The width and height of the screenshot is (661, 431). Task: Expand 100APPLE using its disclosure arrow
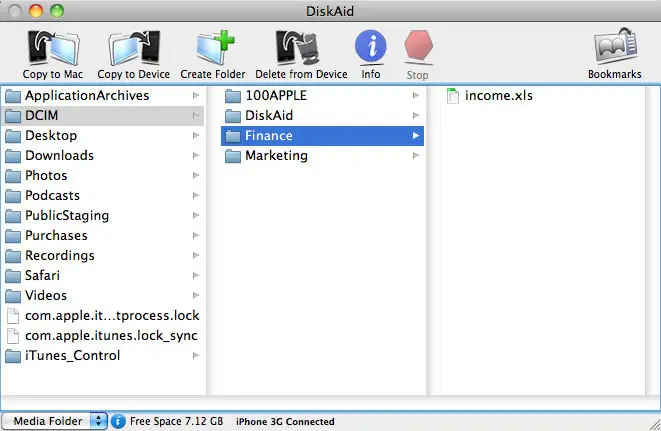point(416,96)
